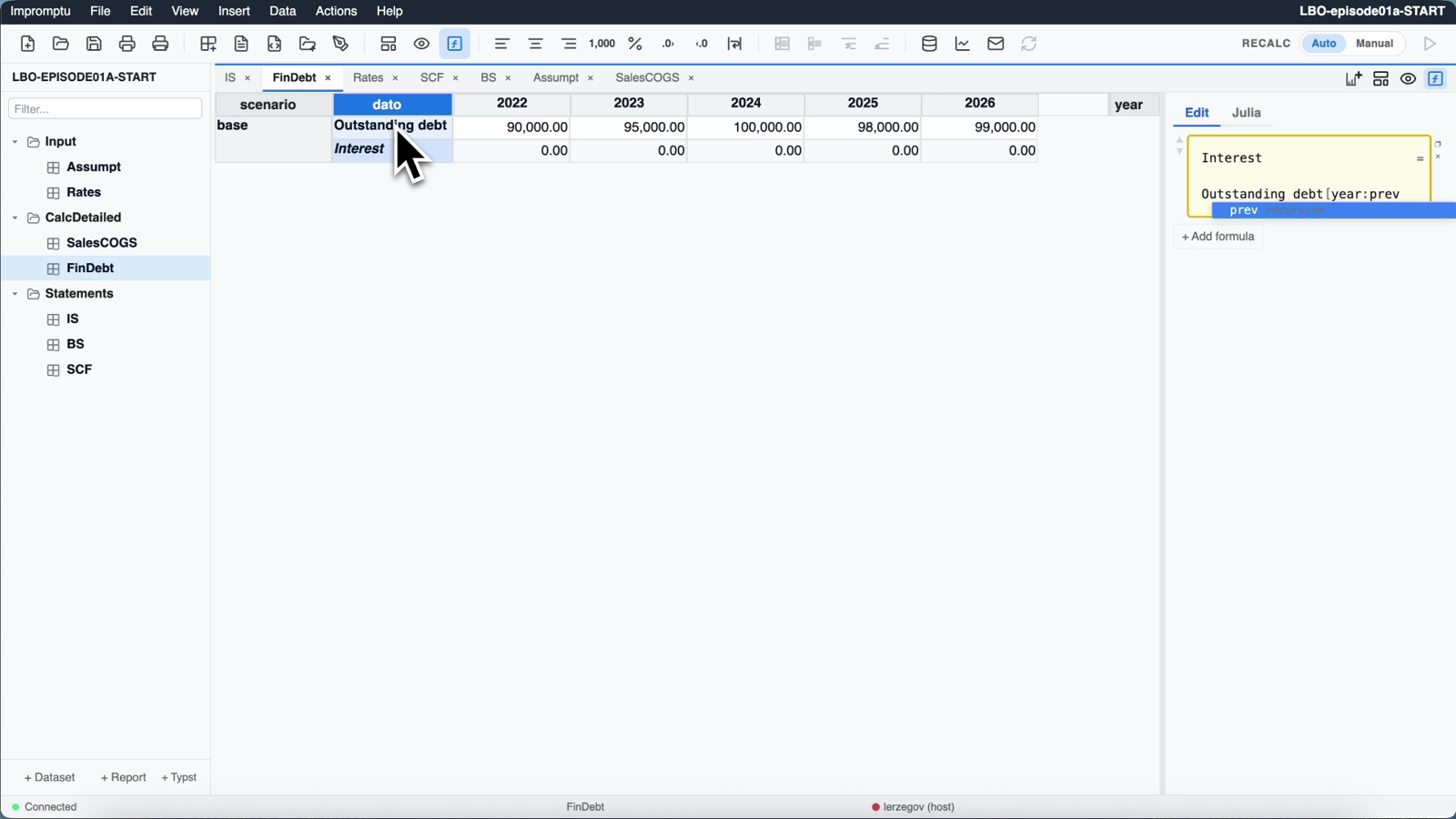This screenshot has width=1456, height=819.
Task: Toggle the formula panel icon at top right
Action: (x=1436, y=79)
